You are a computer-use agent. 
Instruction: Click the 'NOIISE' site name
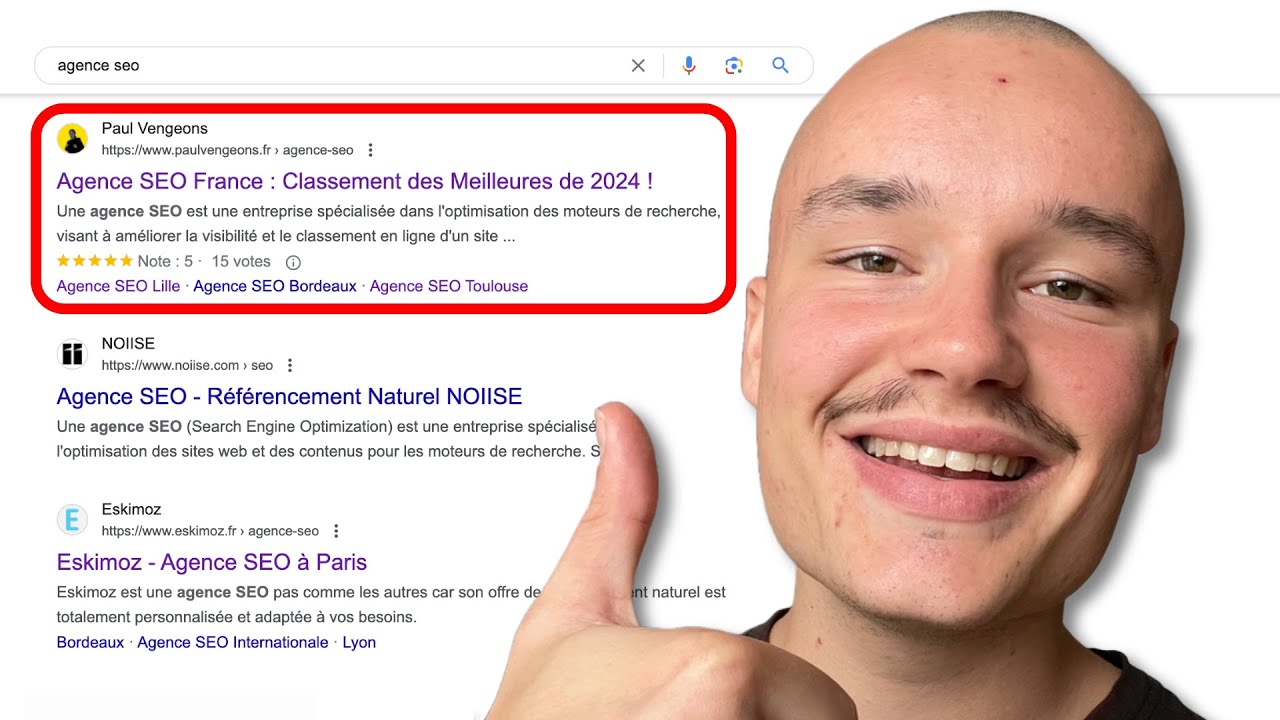128,343
